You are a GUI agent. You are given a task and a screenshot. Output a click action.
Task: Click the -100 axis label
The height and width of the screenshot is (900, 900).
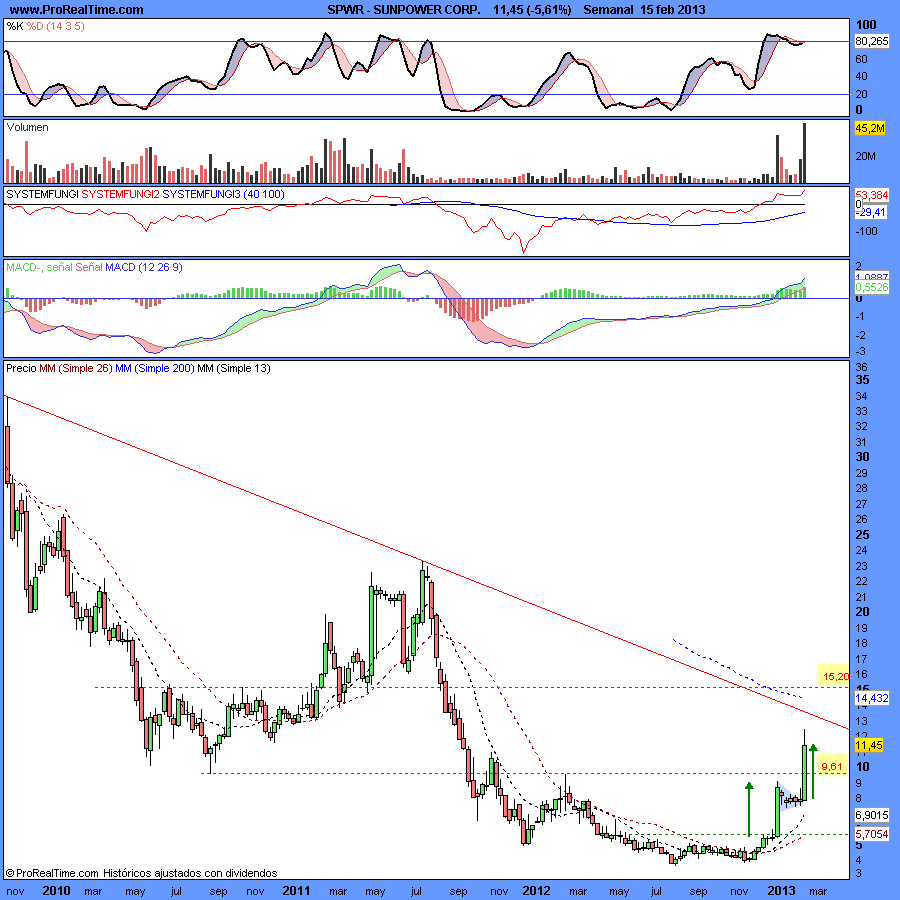pyautogui.click(x=866, y=231)
